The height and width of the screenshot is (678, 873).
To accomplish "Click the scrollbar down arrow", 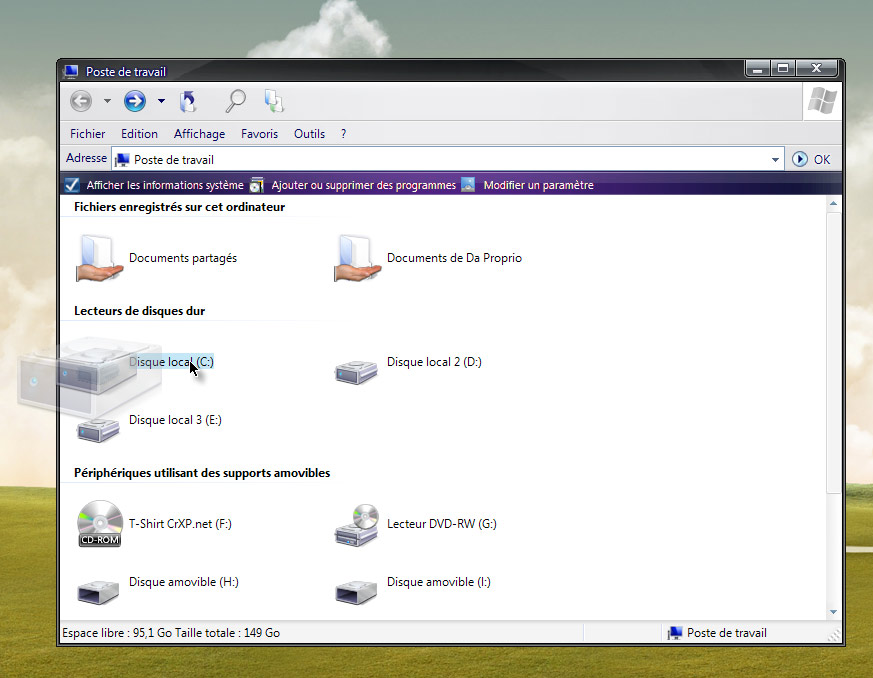I will [833, 612].
